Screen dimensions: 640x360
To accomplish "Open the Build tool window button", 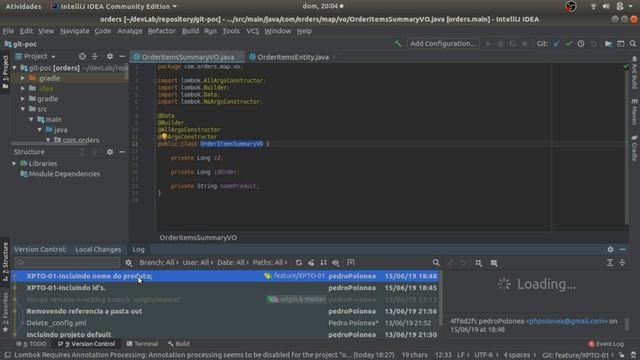I will point(179,344).
